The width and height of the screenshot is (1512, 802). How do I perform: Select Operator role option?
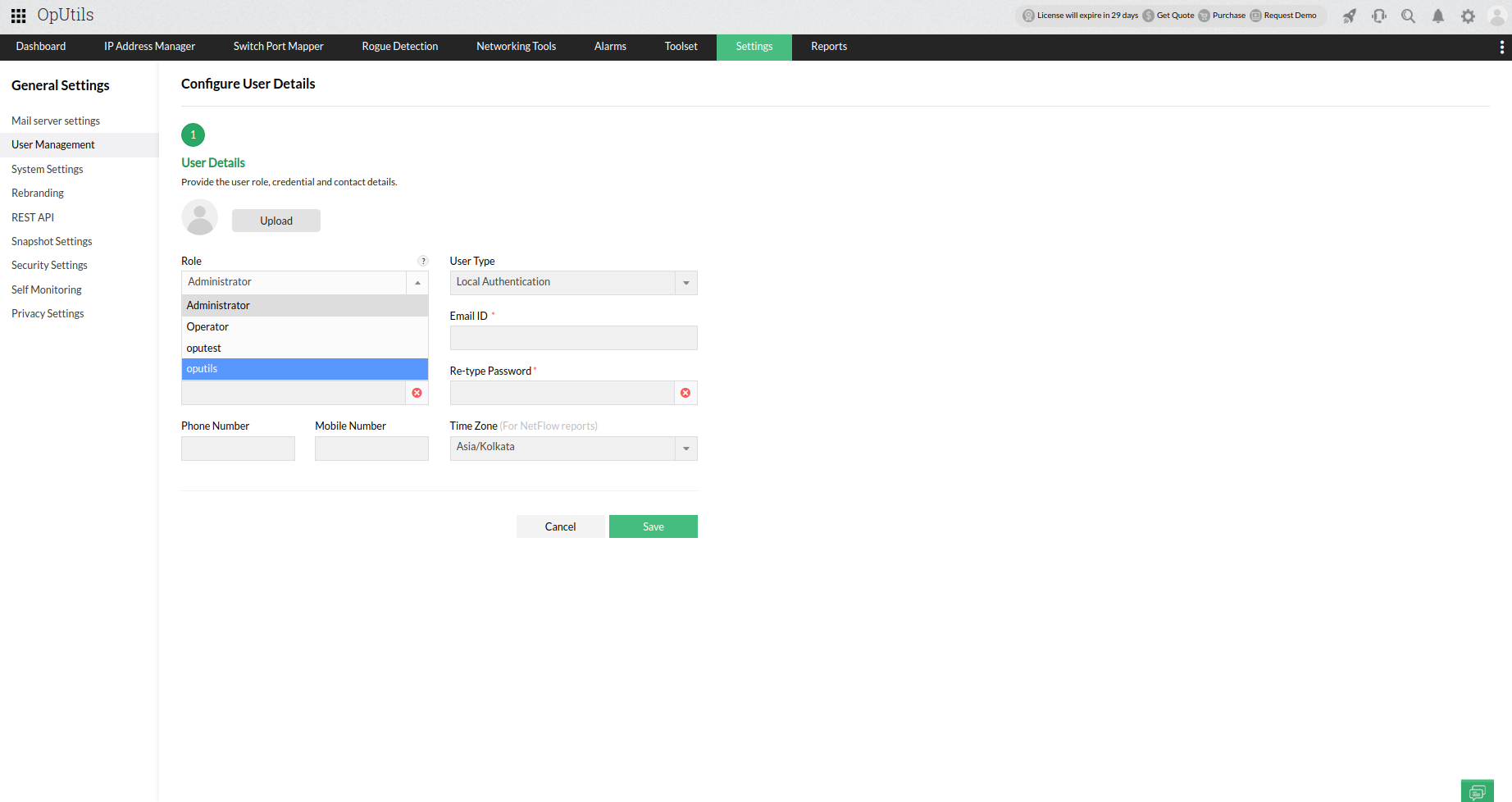pyautogui.click(x=305, y=326)
